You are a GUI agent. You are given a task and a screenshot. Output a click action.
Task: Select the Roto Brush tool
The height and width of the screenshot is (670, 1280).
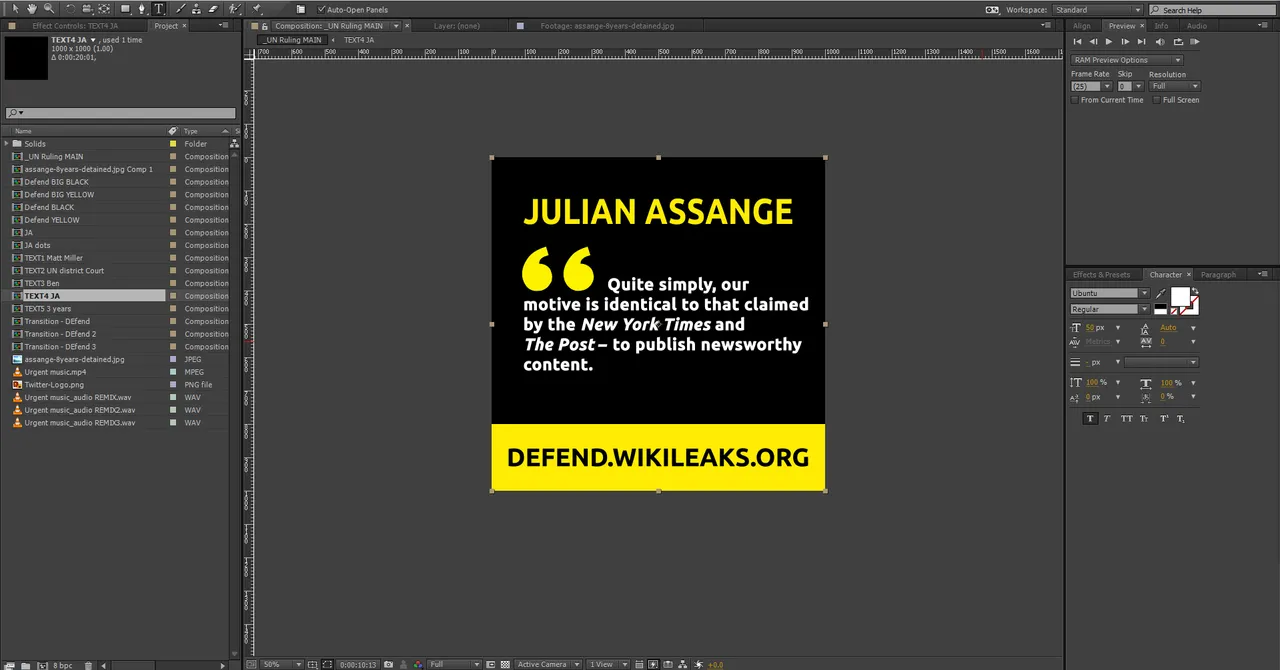coord(235,9)
